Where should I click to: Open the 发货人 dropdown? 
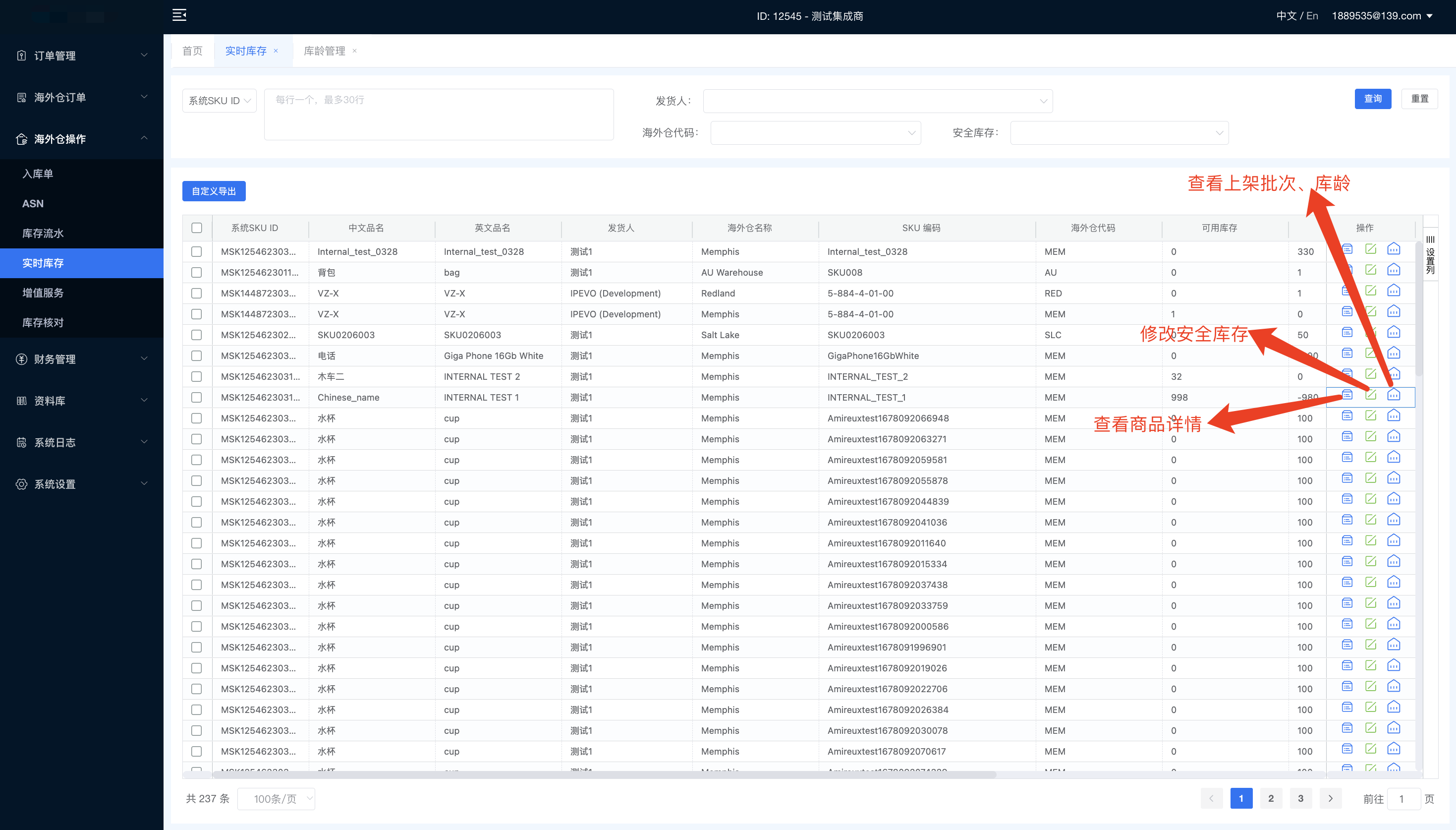[x=877, y=101]
